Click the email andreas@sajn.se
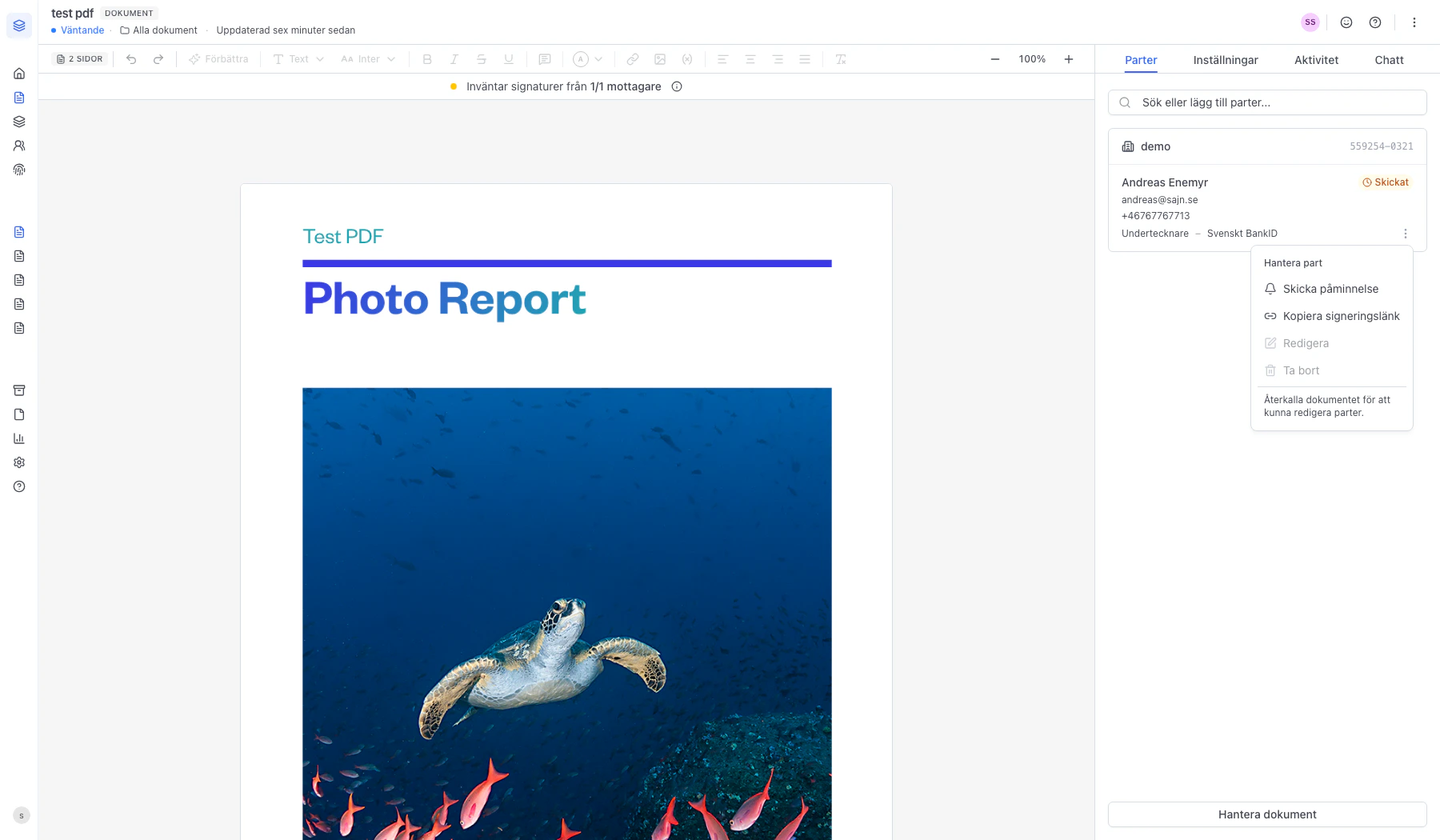Screen dimensions: 1440x840 click(1160, 200)
